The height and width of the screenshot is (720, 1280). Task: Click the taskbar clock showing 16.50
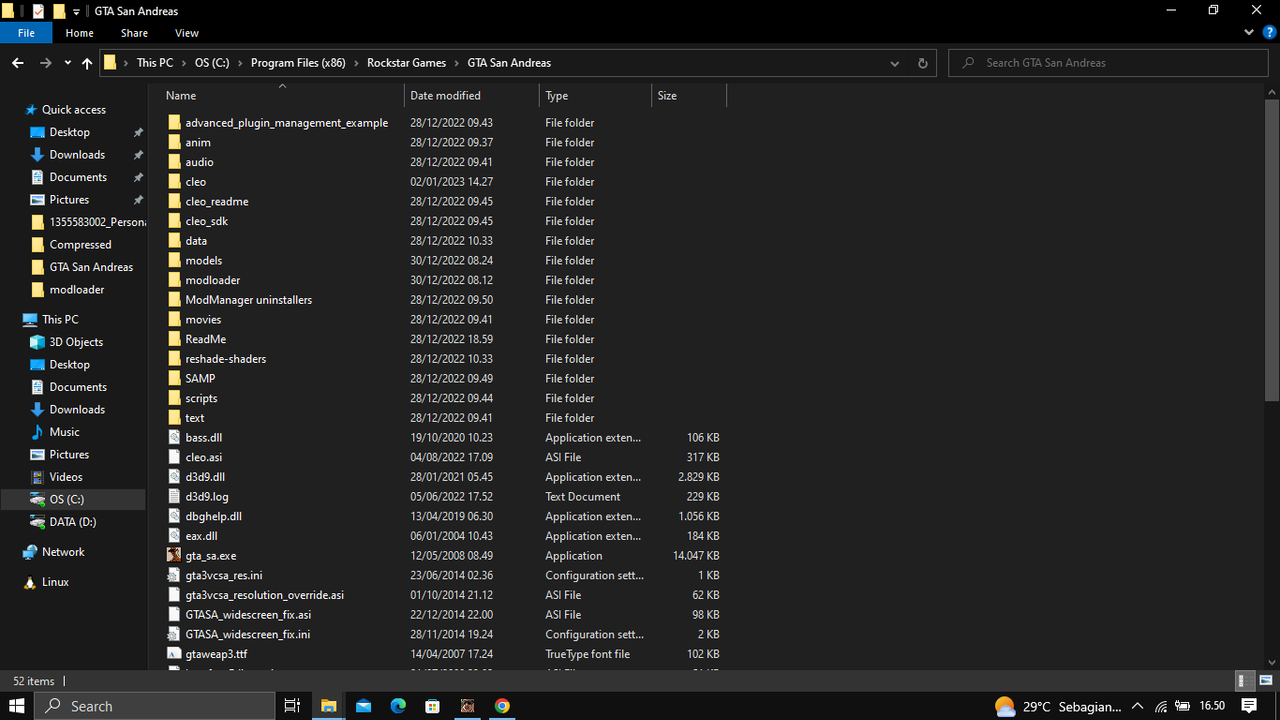click(x=1212, y=706)
